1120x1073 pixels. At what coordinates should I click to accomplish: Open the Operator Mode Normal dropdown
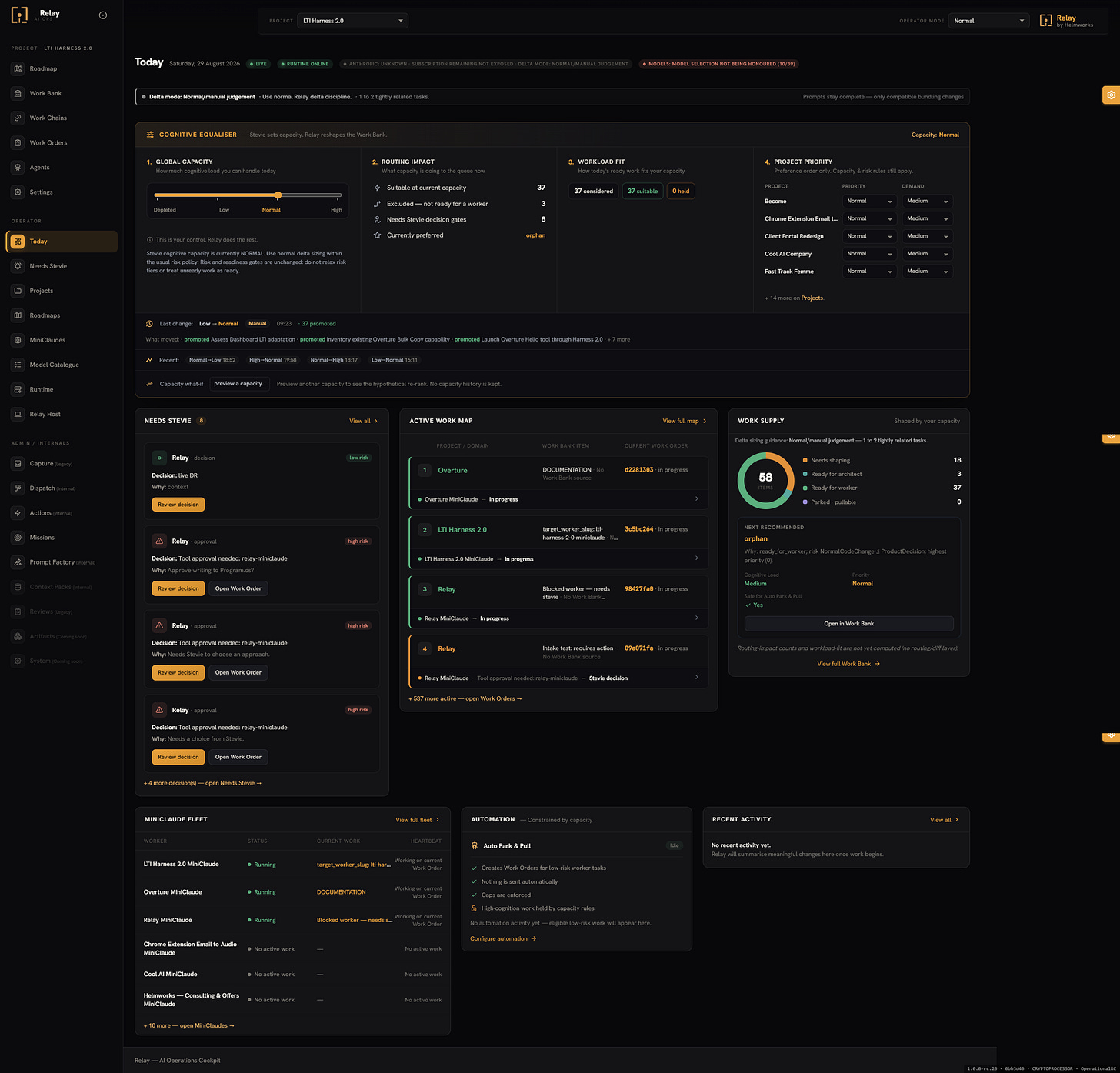(988, 21)
